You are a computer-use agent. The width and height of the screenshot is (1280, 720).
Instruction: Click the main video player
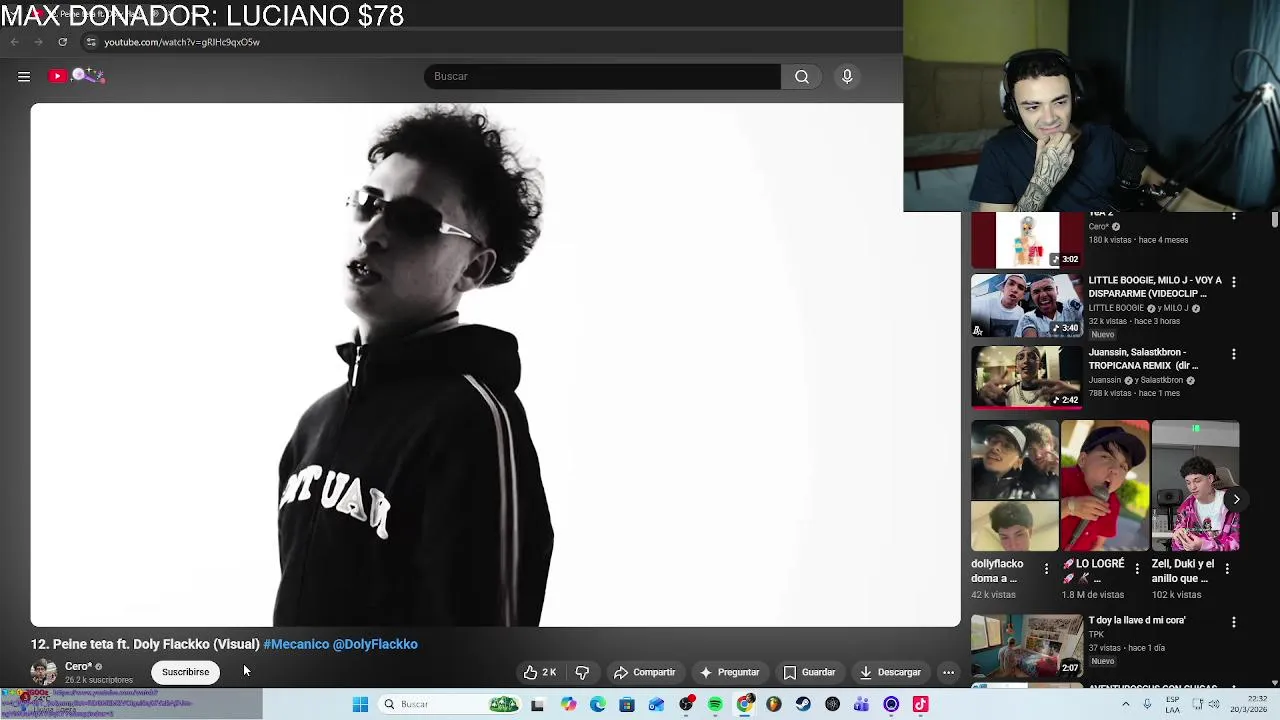point(496,365)
